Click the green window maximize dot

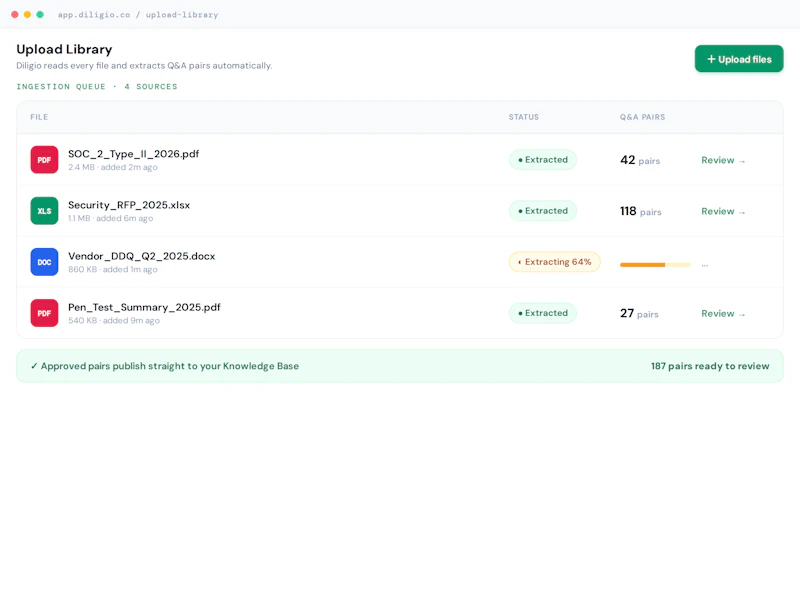[40, 14]
